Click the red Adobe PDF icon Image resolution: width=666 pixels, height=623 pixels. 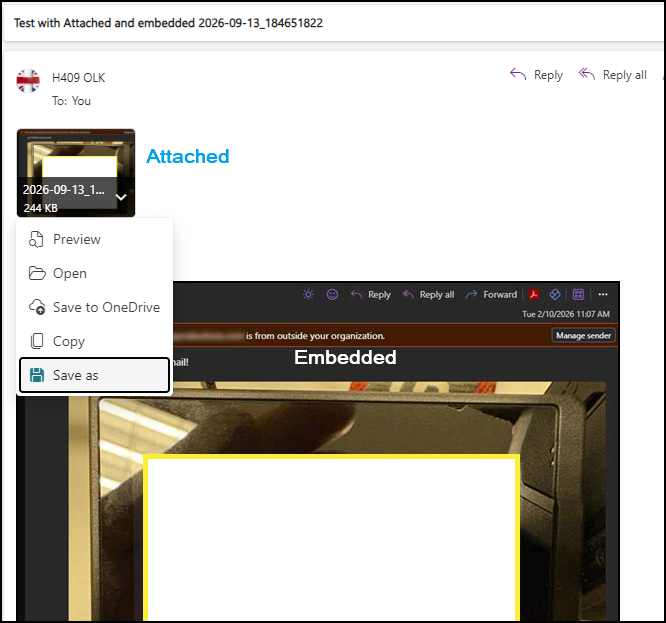(534, 294)
